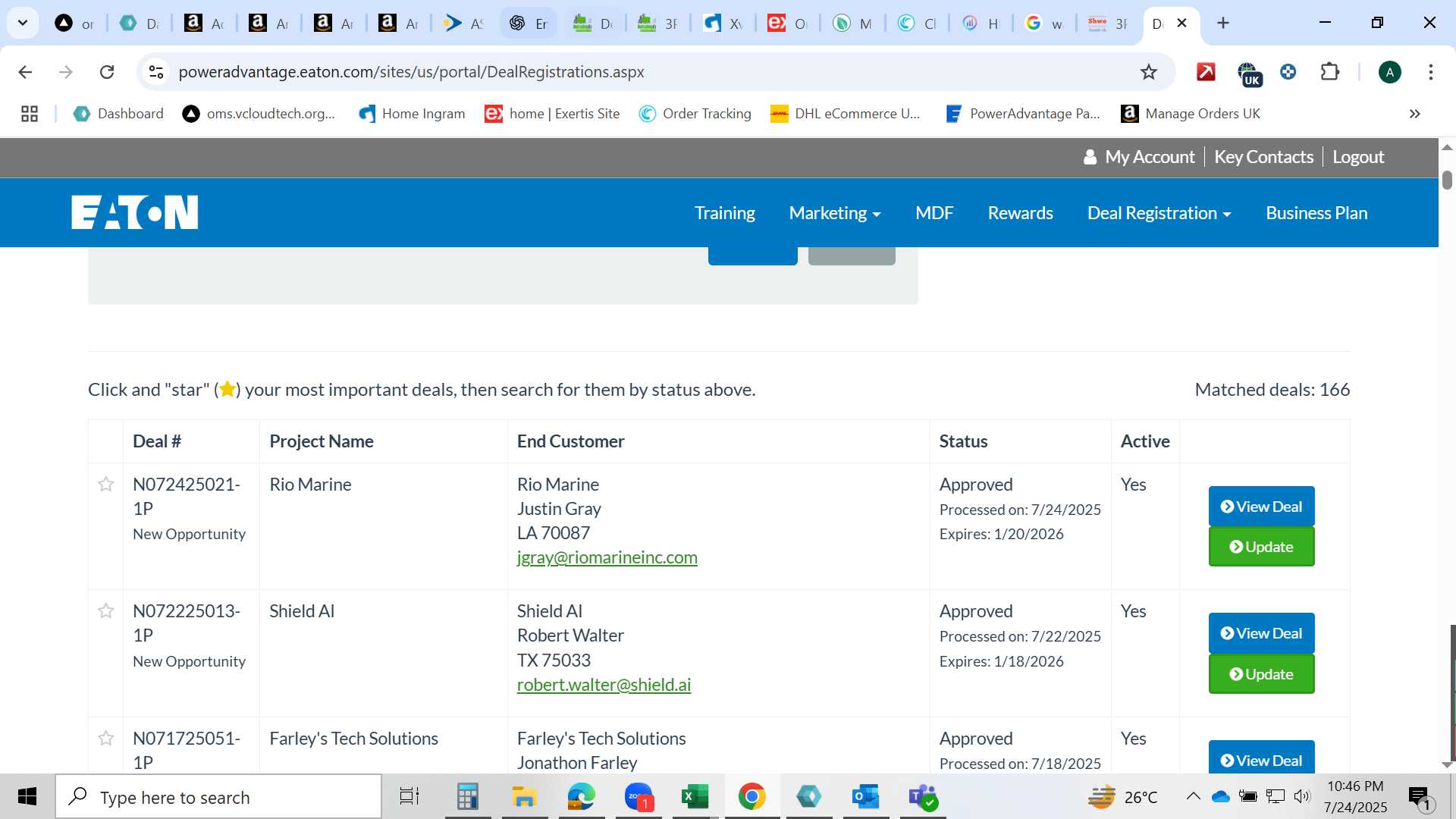Open home Exertis Site bookmark

[553, 114]
